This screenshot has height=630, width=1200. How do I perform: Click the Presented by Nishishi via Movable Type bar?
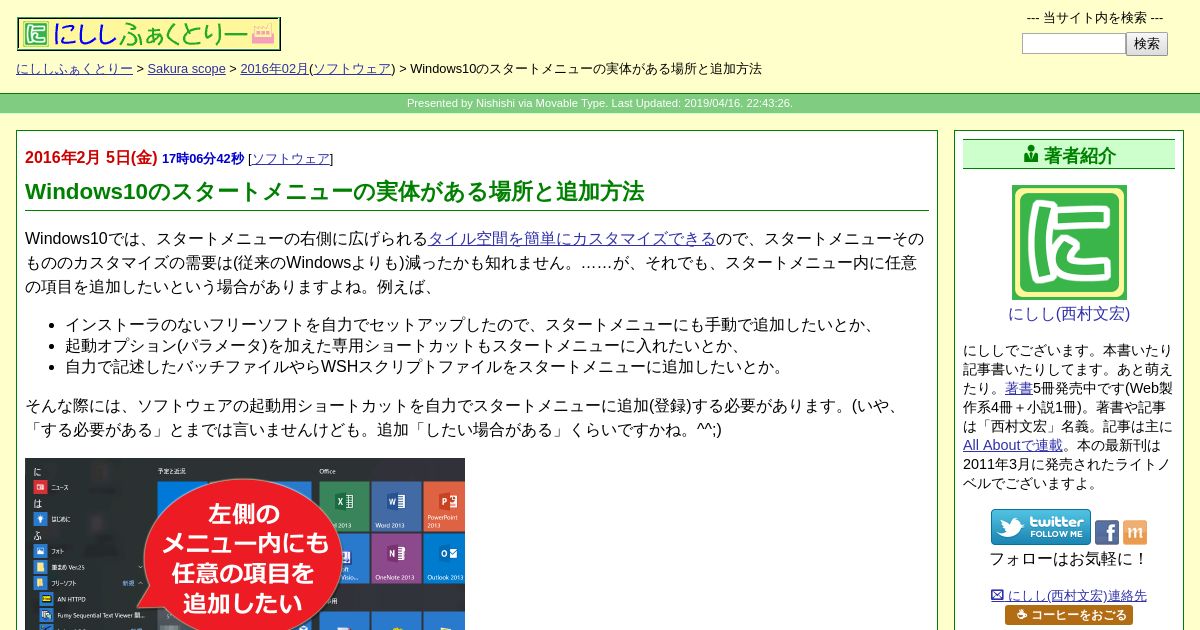600,103
